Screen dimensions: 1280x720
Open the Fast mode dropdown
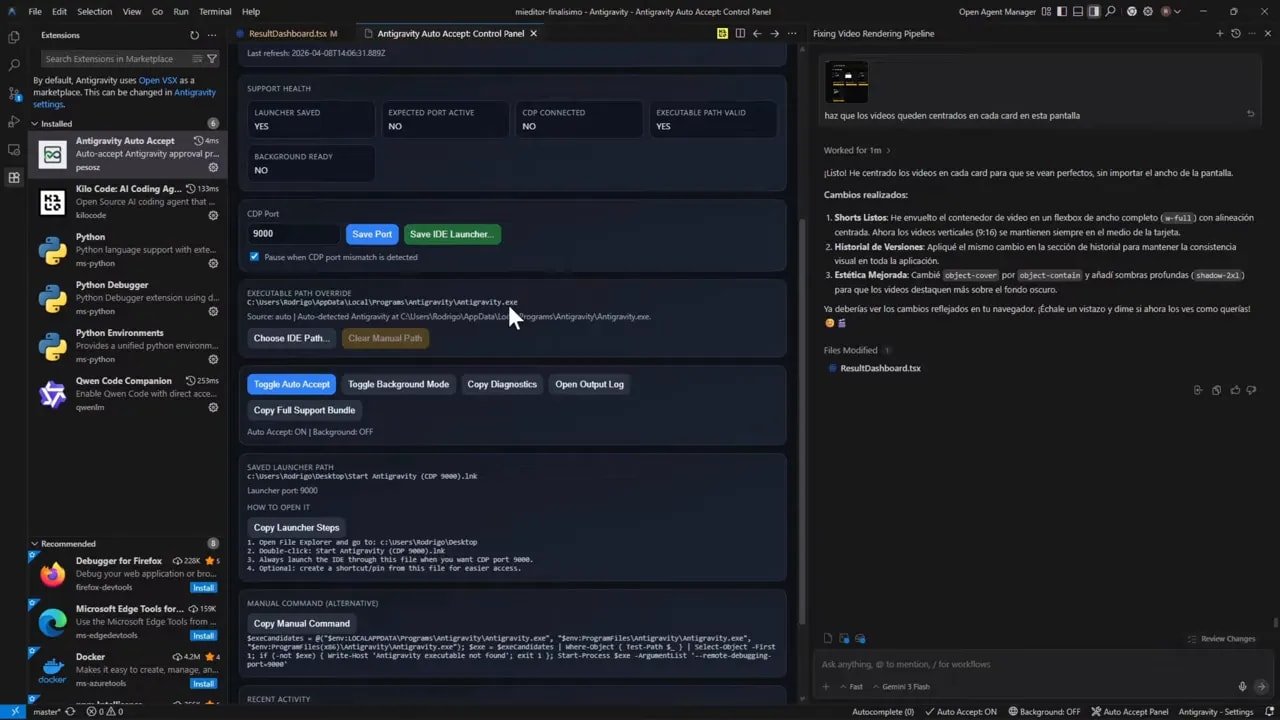(x=850, y=687)
